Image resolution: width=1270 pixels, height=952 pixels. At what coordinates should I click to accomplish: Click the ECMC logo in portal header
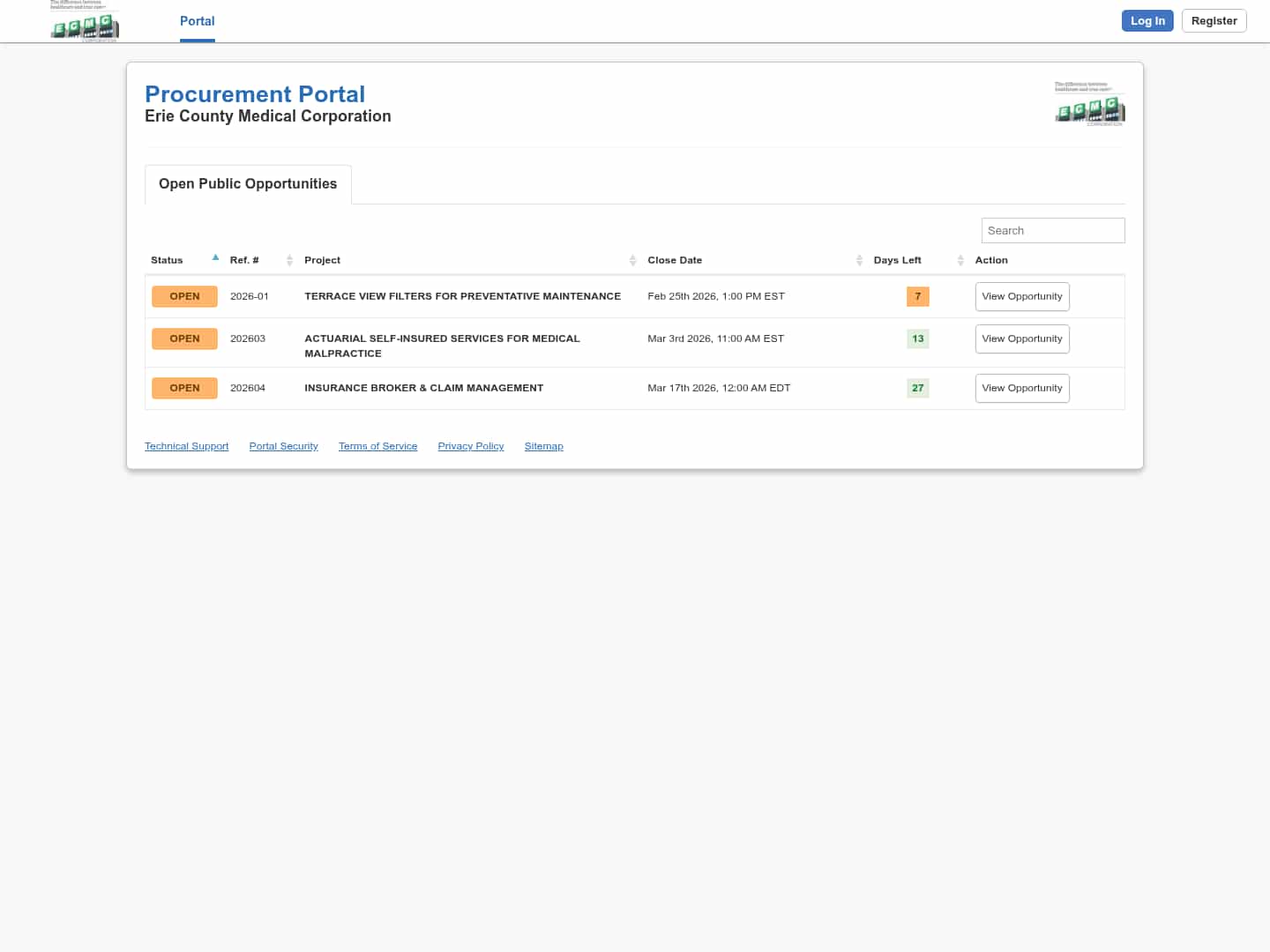click(1089, 104)
